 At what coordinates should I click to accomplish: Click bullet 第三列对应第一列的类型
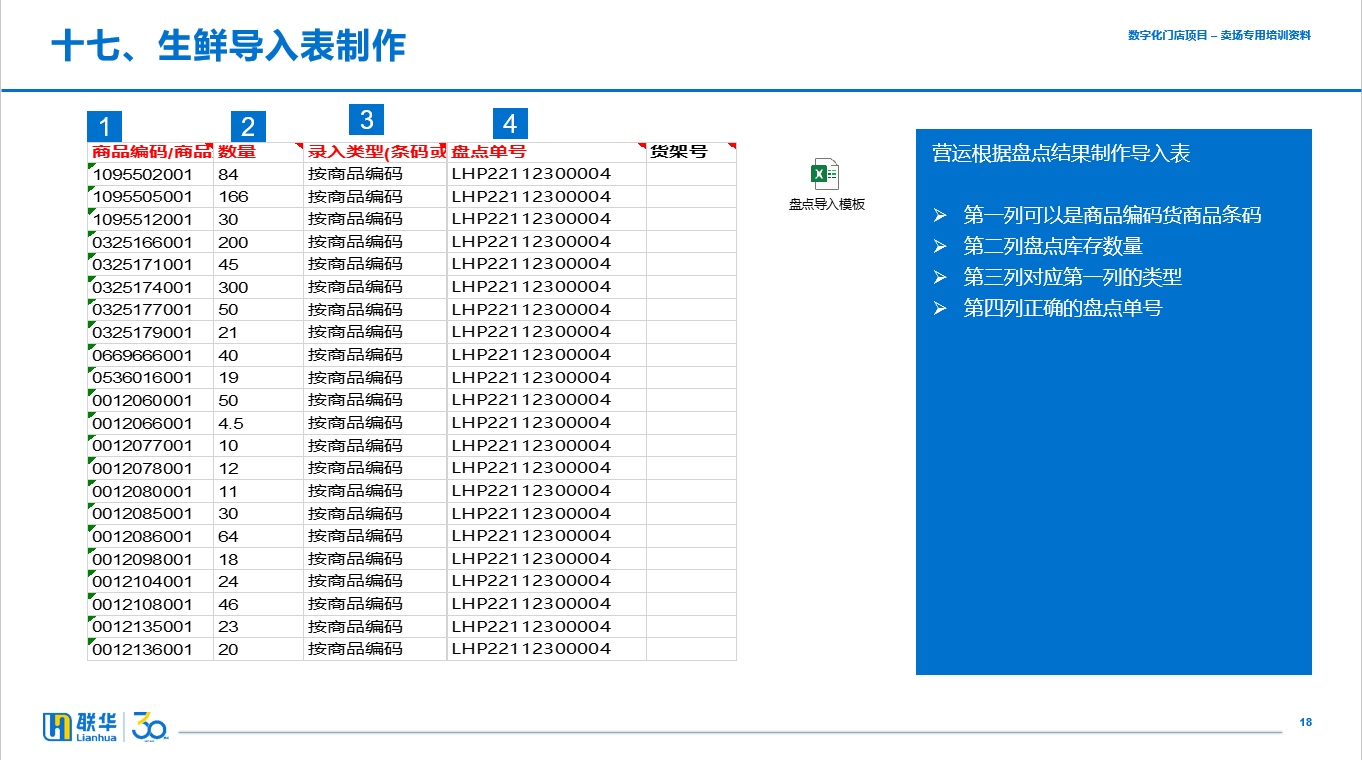[x=1073, y=277]
